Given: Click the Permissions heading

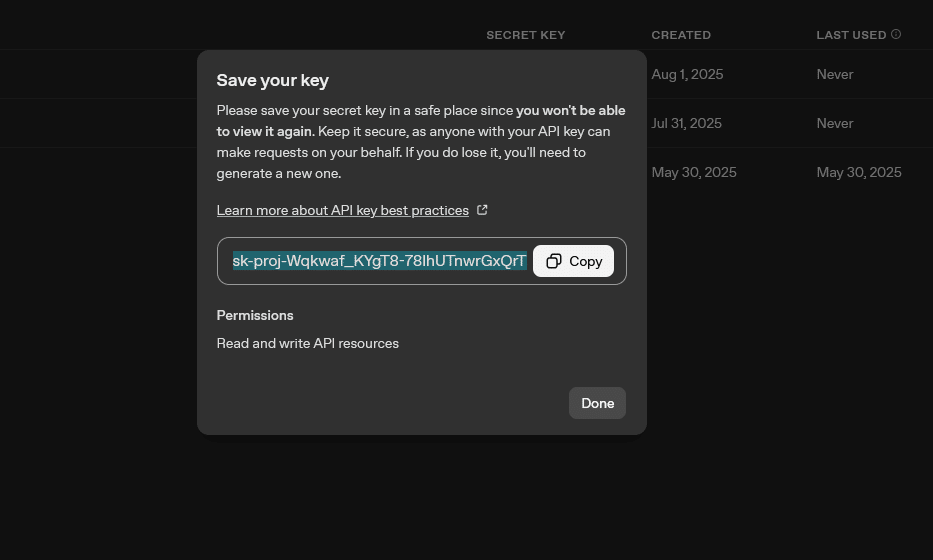Looking at the screenshot, I should coord(255,315).
